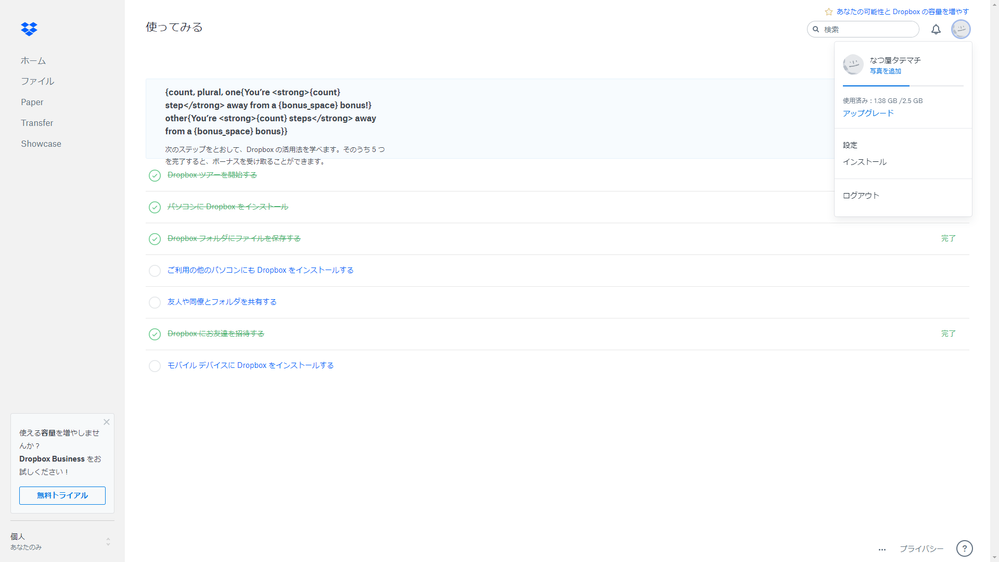Open the notifications bell
999x562 pixels.
[936, 30]
